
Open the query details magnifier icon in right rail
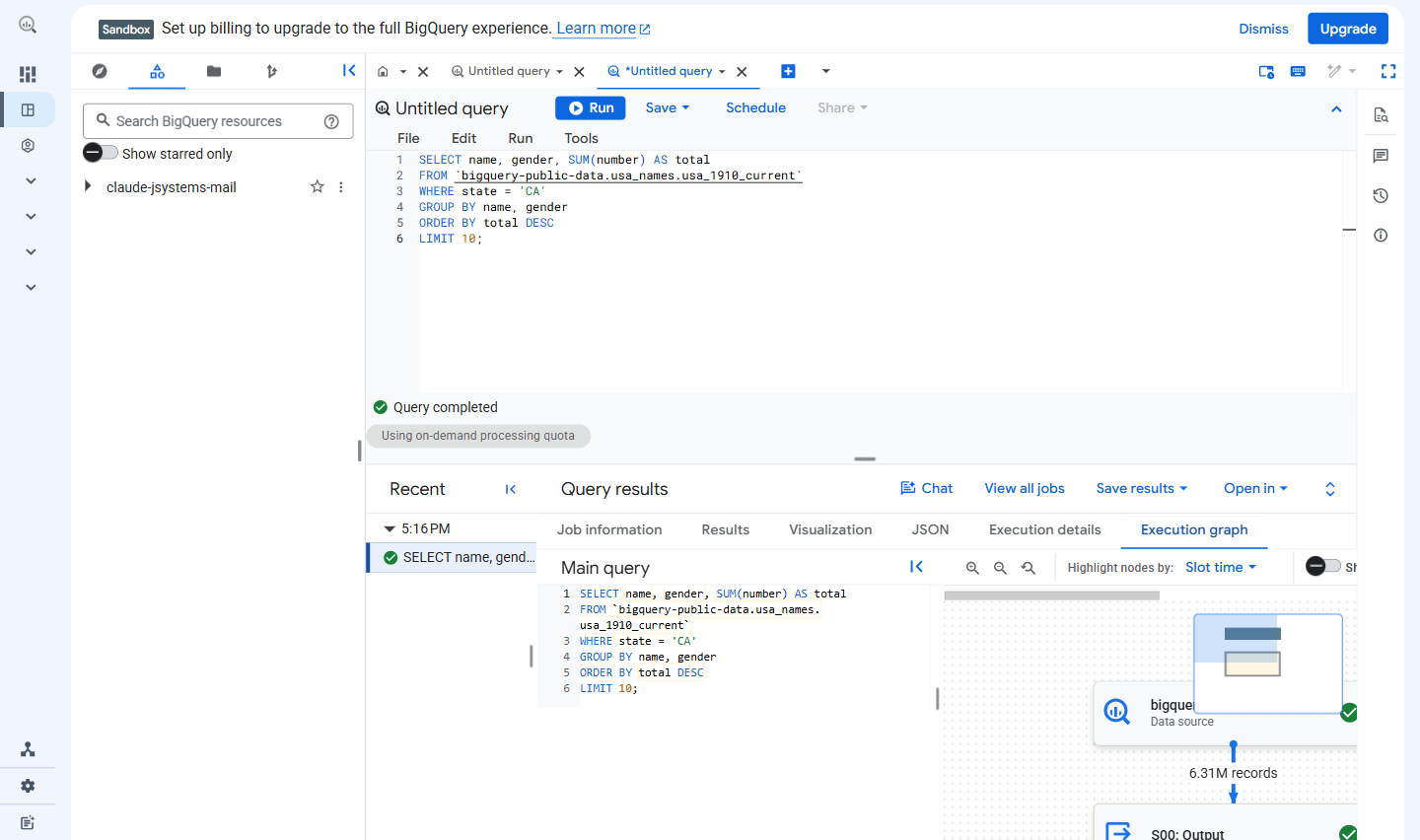pos(1381,115)
